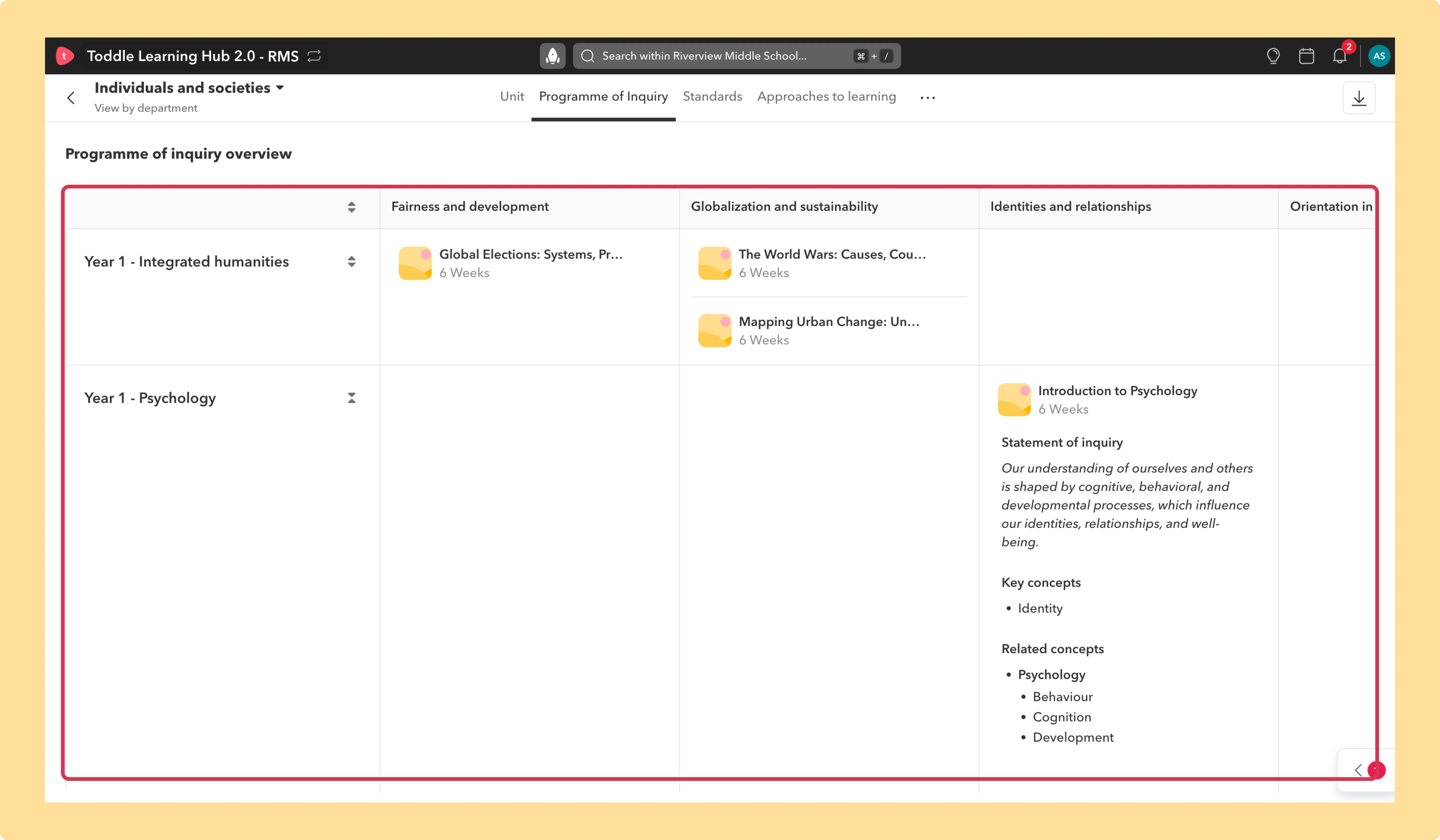Screen dimensions: 1440x840
Task: Open the Global Elections unit title
Action: pyautogui.click(x=531, y=254)
